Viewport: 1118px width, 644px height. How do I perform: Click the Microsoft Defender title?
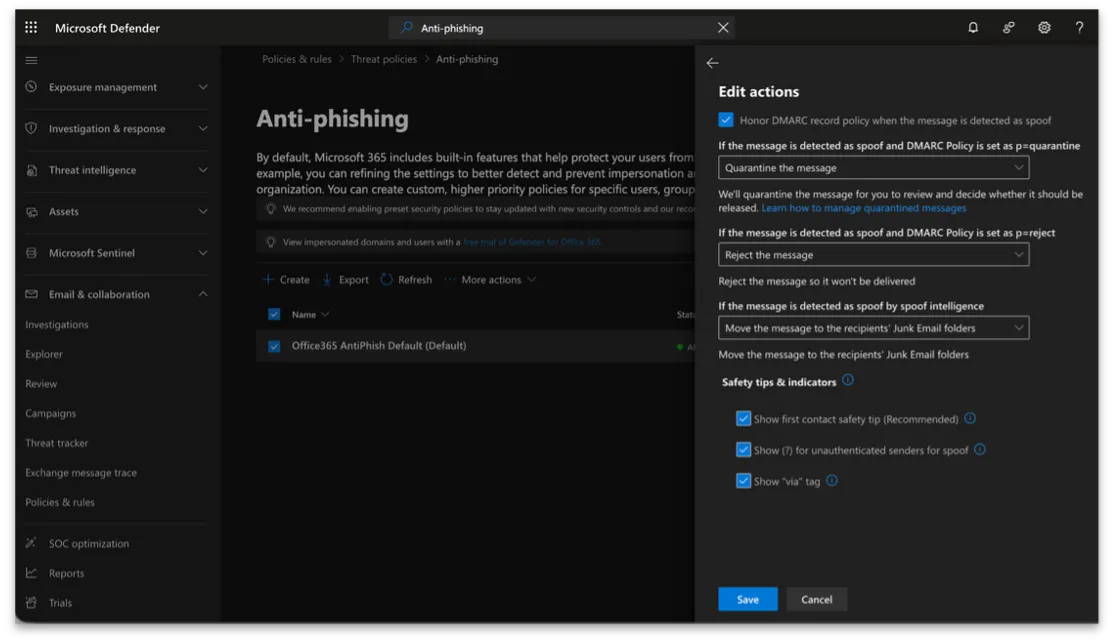[x=108, y=28]
